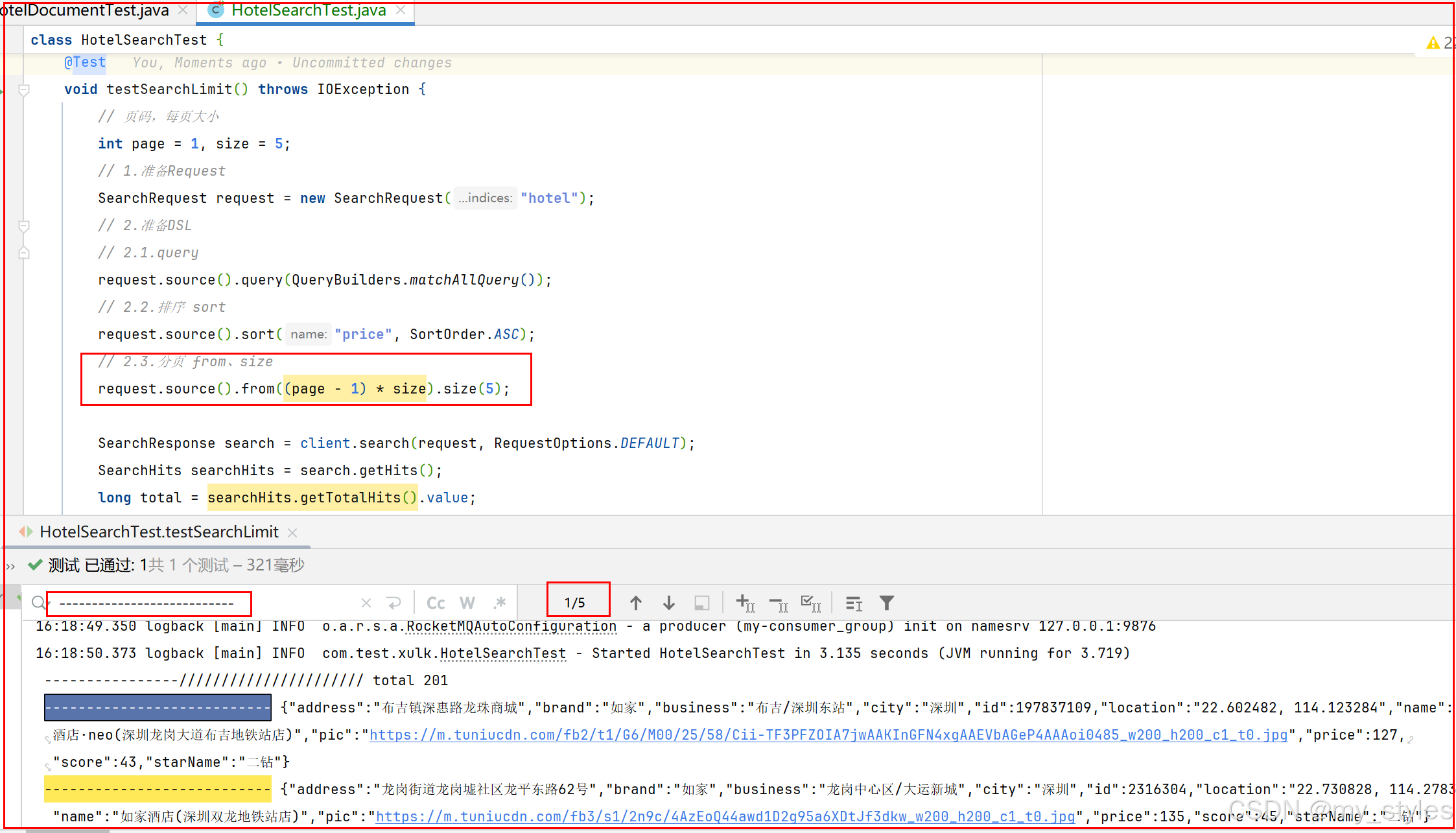
Task: Toggle Regex search option
Action: tap(499, 603)
